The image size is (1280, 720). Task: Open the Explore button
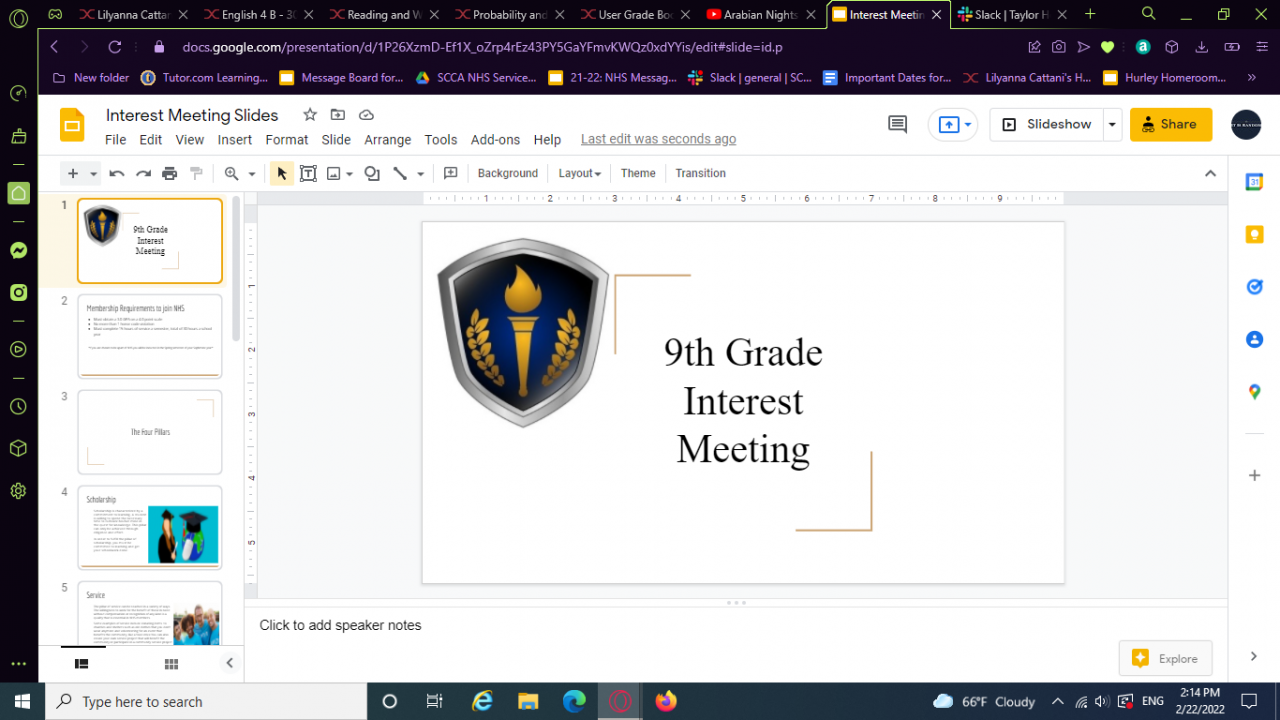click(x=1165, y=658)
